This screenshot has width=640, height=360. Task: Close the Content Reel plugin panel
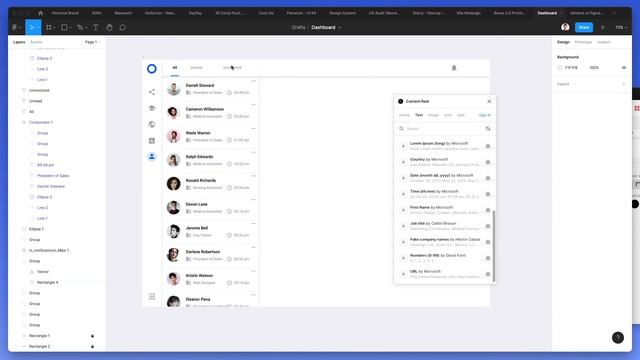click(x=489, y=101)
